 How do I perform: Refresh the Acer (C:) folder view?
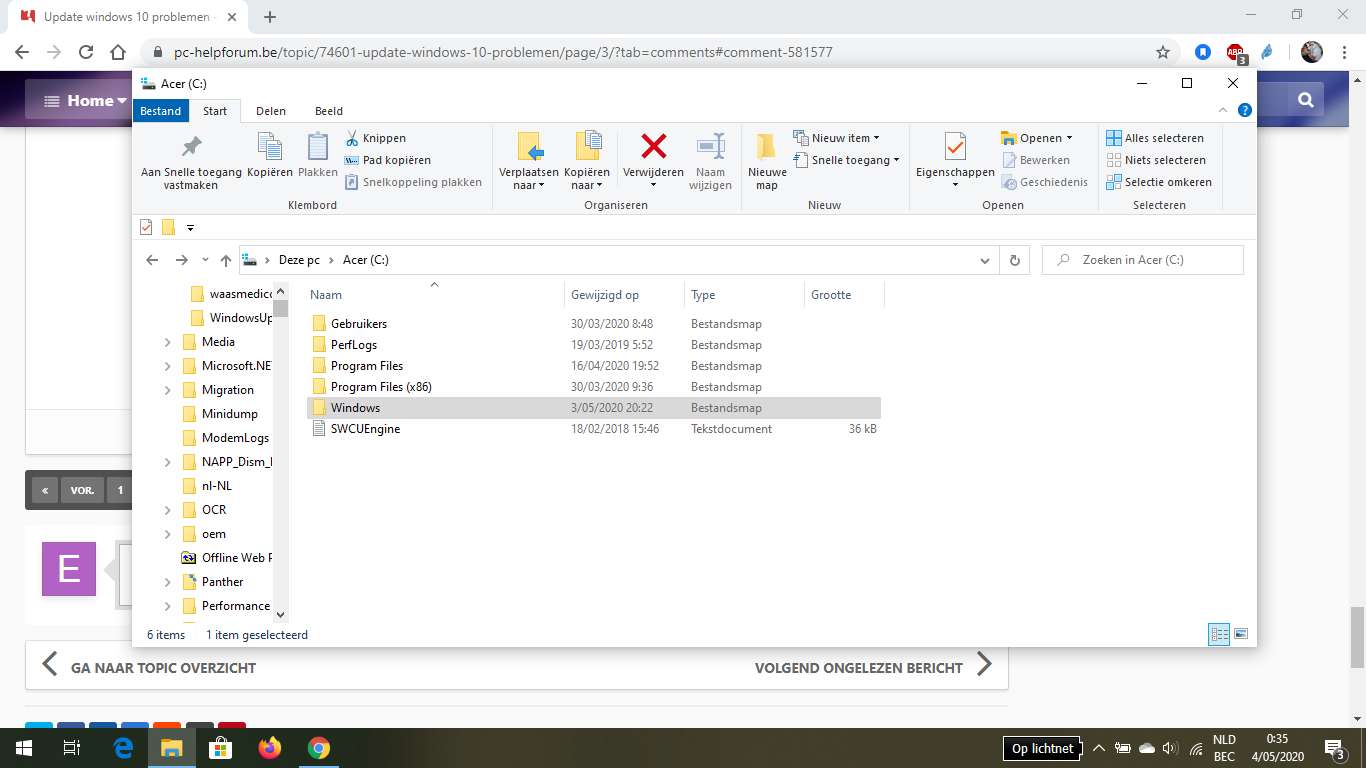pos(1014,260)
